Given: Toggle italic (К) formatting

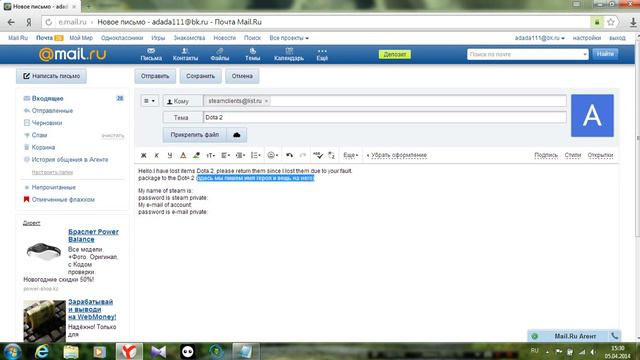Looking at the screenshot, I should tap(156, 155).
